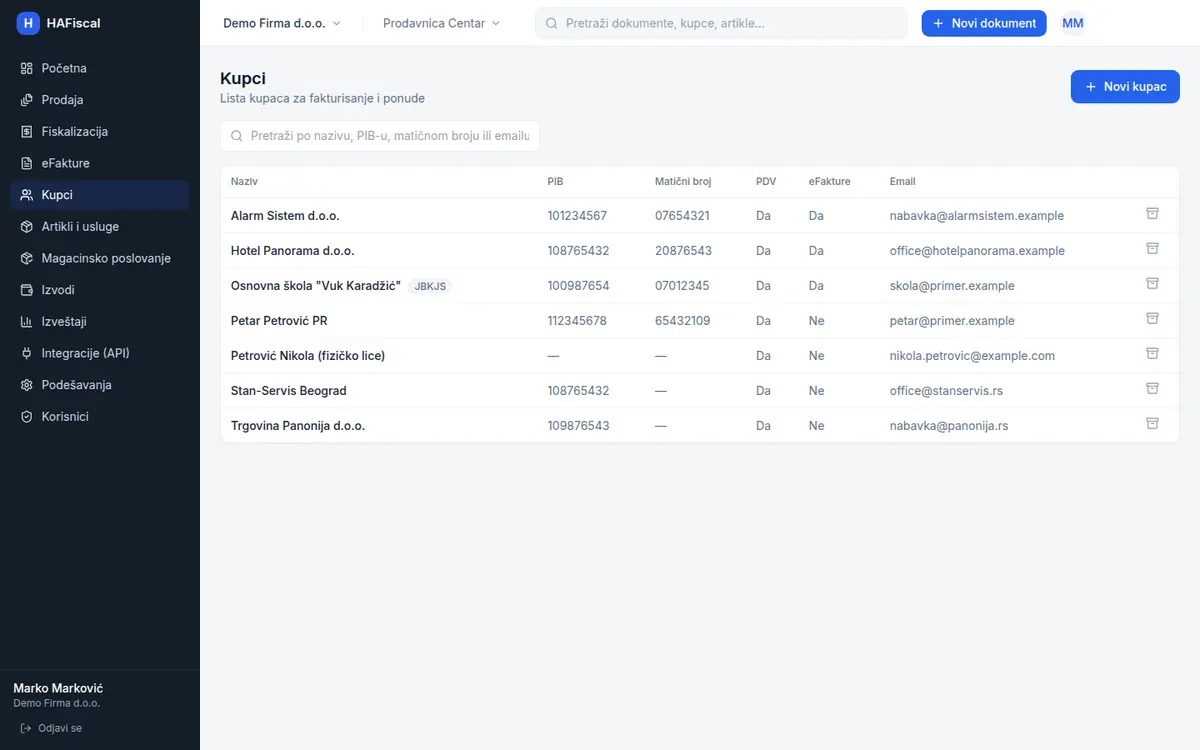This screenshot has height=750, width=1200.
Task: Archive the Trgovina Panonija d.o.o. row
Action: (1152, 424)
